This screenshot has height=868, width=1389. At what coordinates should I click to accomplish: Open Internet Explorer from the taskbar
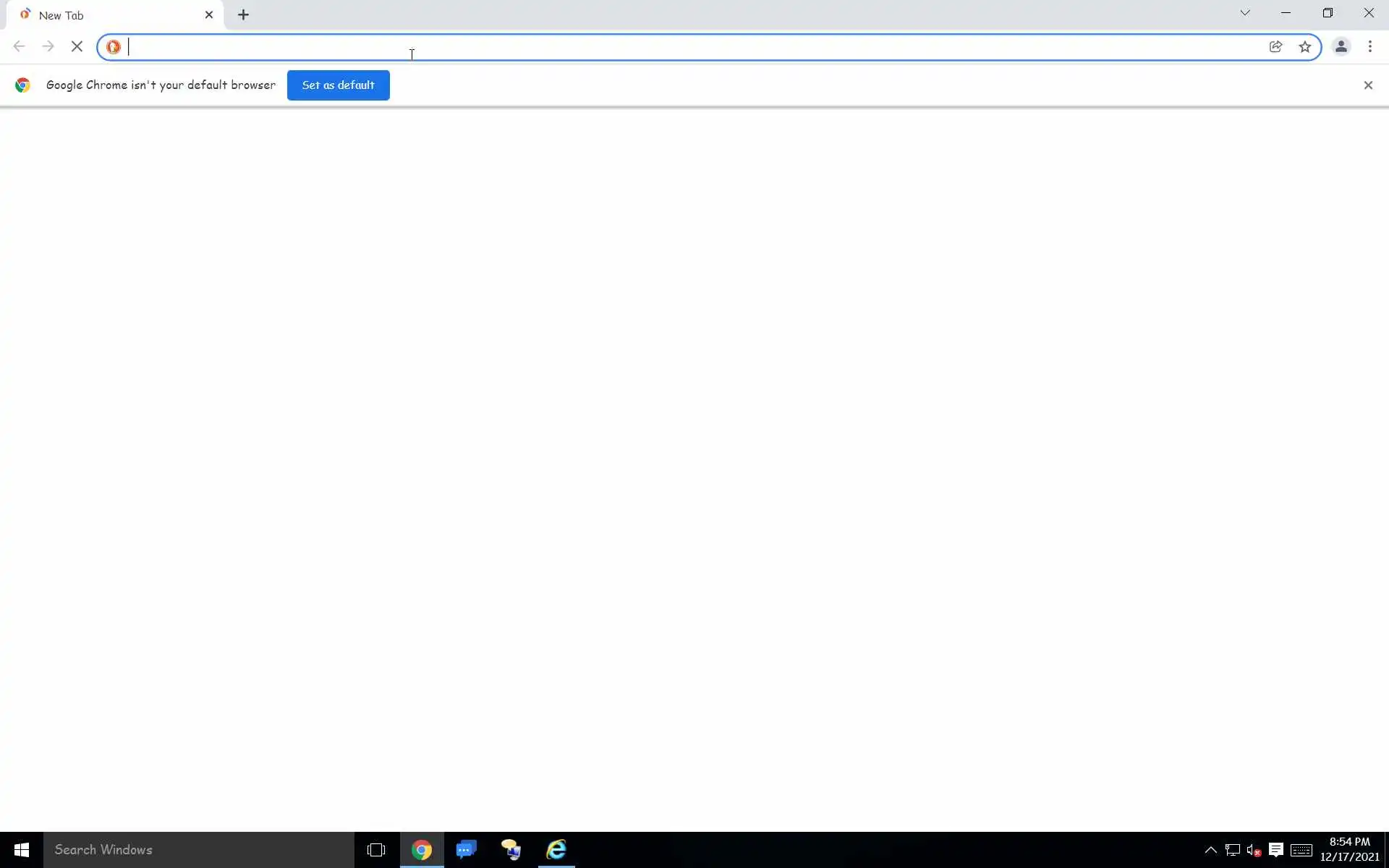[x=556, y=850]
